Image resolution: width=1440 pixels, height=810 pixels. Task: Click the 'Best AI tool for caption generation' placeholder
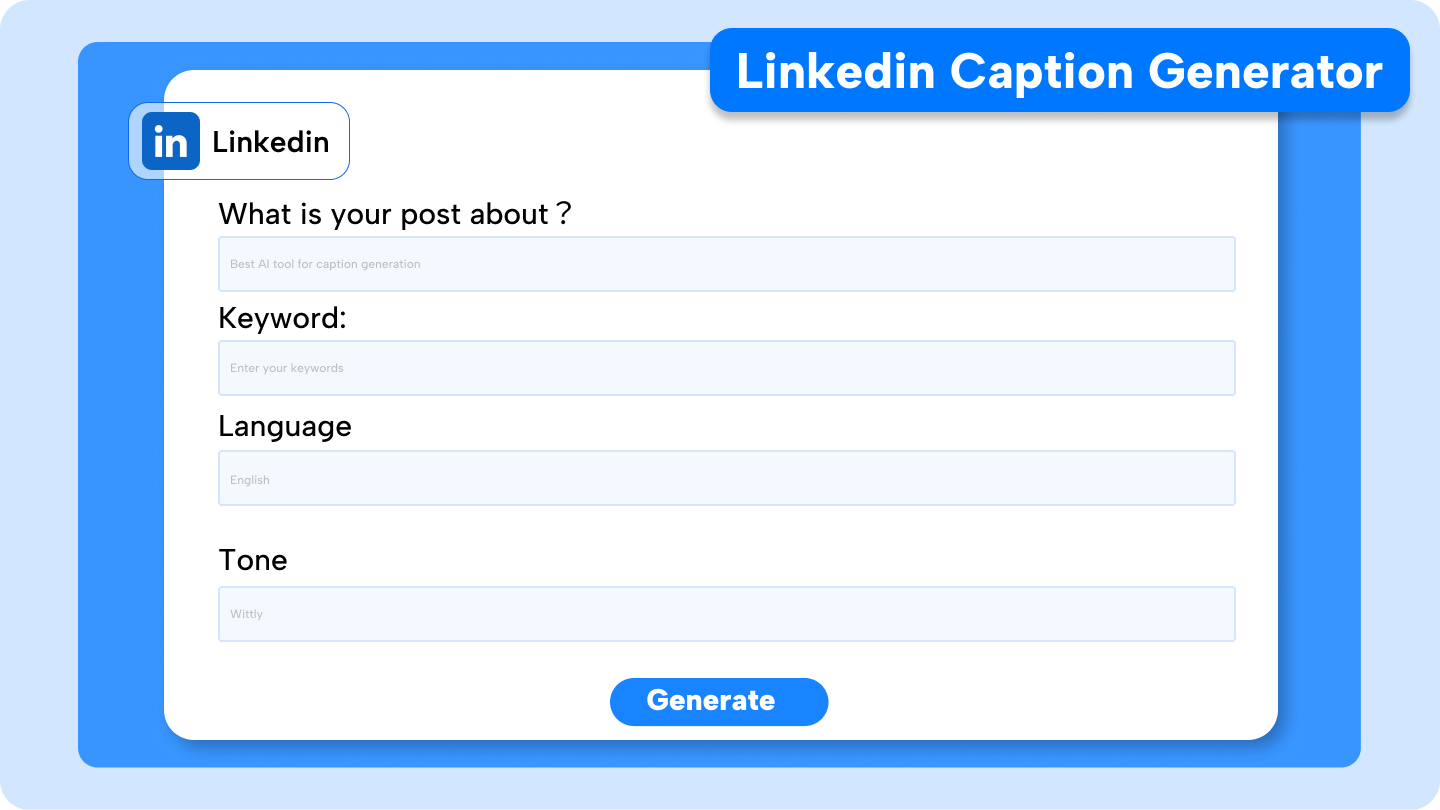pyautogui.click(x=325, y=263)
